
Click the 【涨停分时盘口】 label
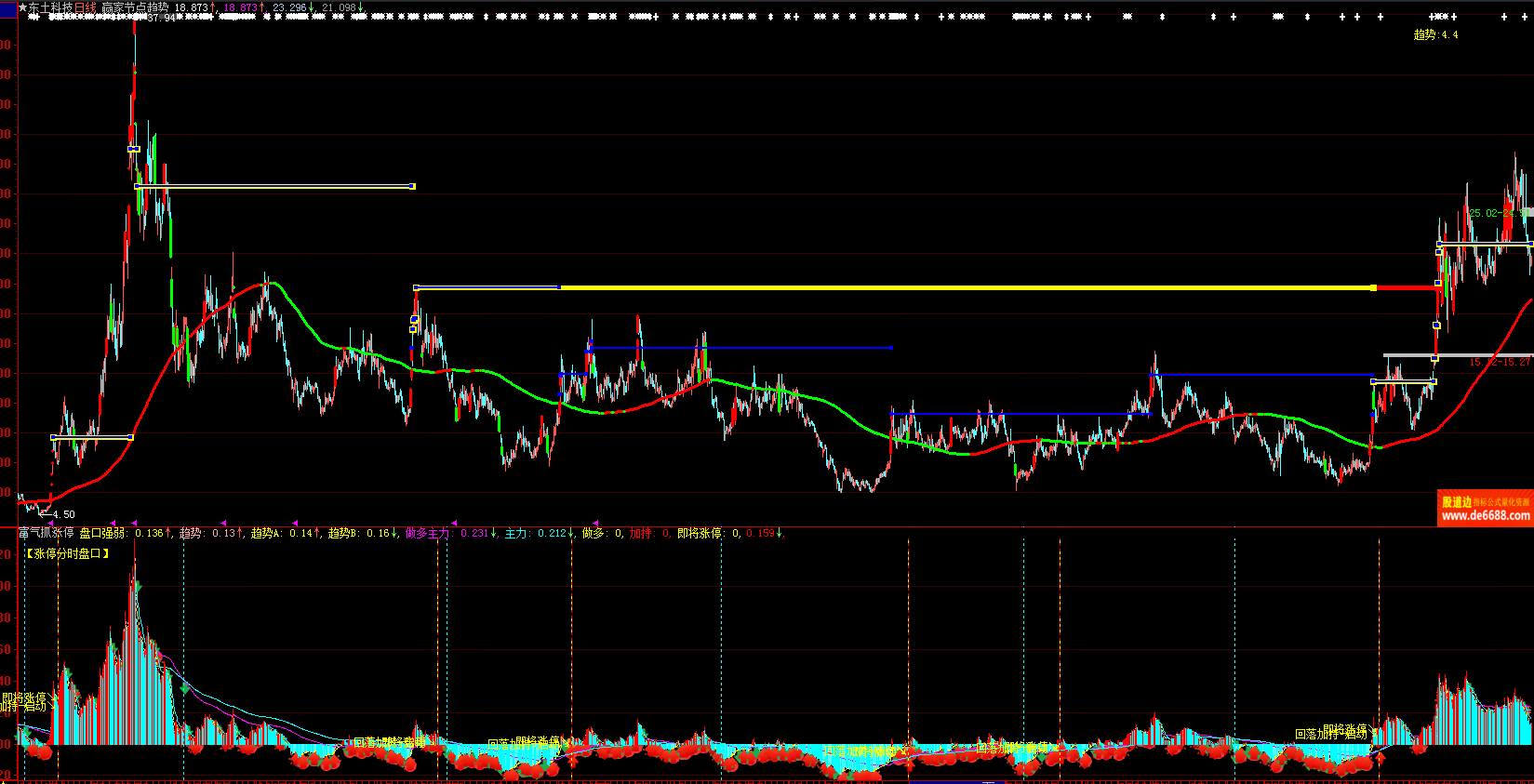pyautogui.click(x=67, y=553)
